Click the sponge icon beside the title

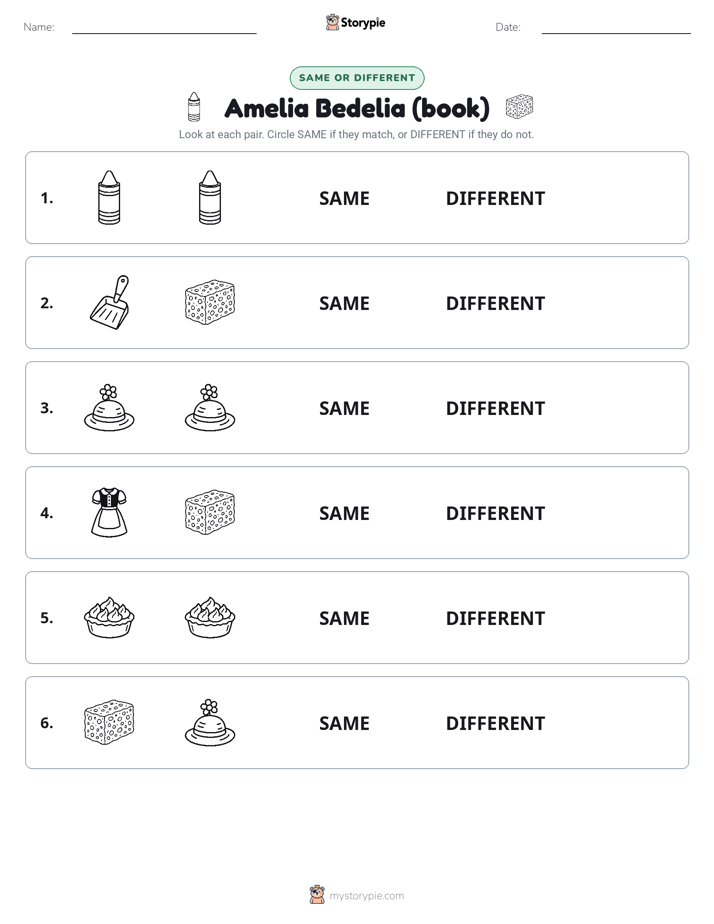click(x=520, y=107)
